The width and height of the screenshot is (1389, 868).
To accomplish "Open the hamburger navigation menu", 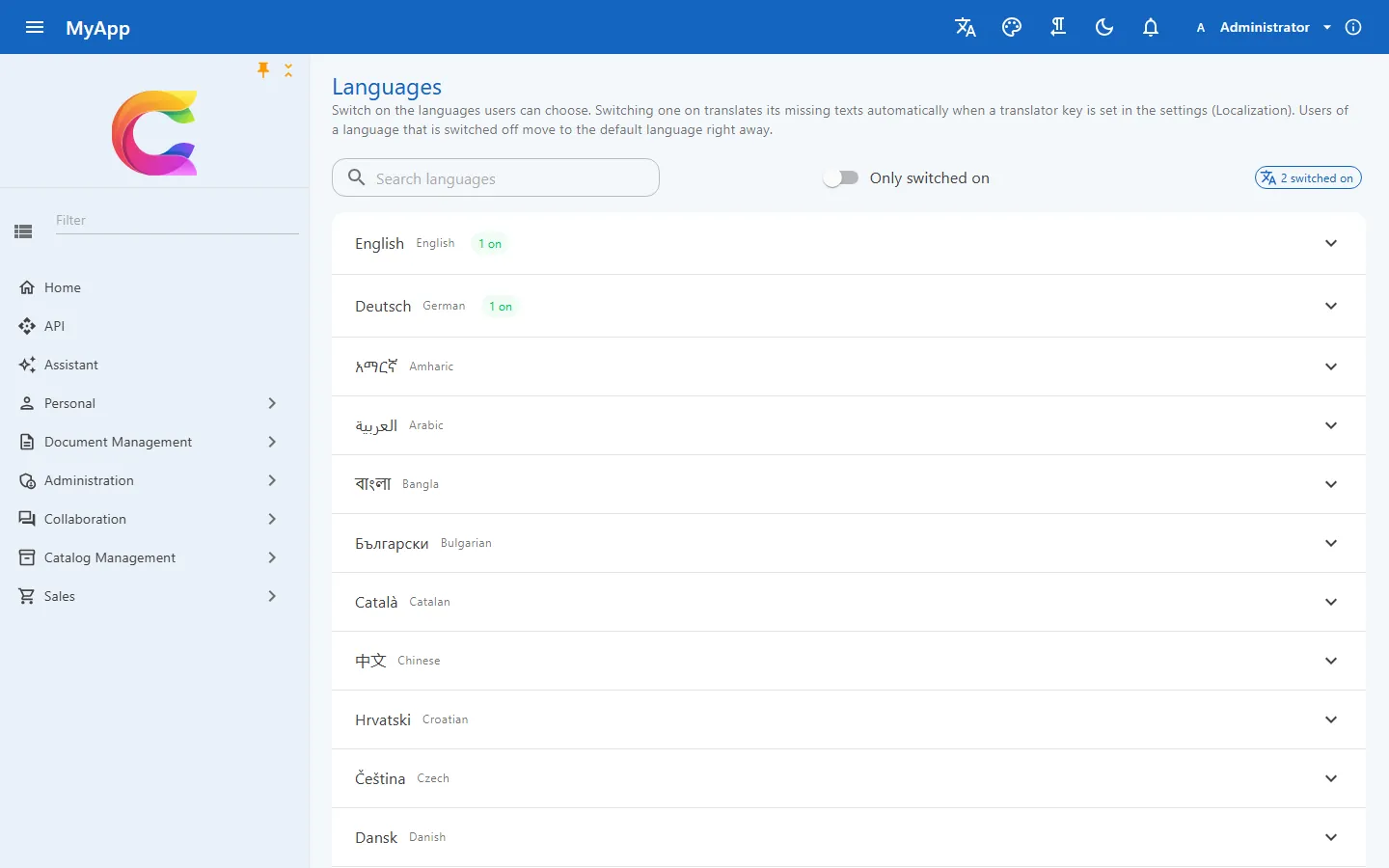I will pos(35,27).
